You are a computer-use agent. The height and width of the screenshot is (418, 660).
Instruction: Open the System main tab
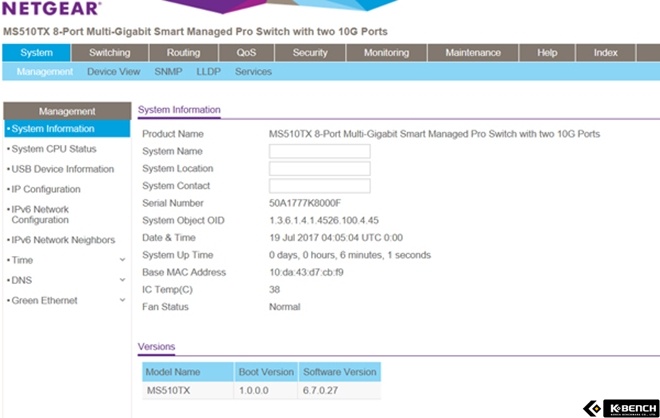[37, 53]
